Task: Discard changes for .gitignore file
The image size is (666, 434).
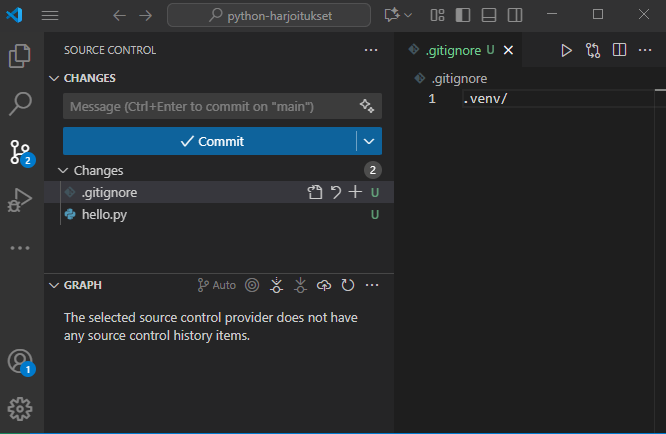Action: click(x=336, y=192)
